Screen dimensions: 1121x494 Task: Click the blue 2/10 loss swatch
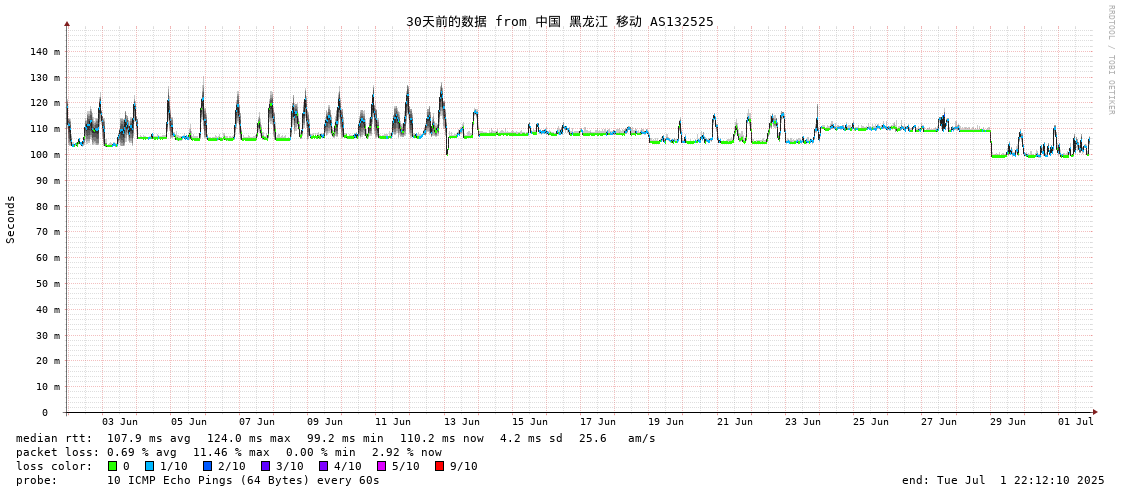pos(207,466)
